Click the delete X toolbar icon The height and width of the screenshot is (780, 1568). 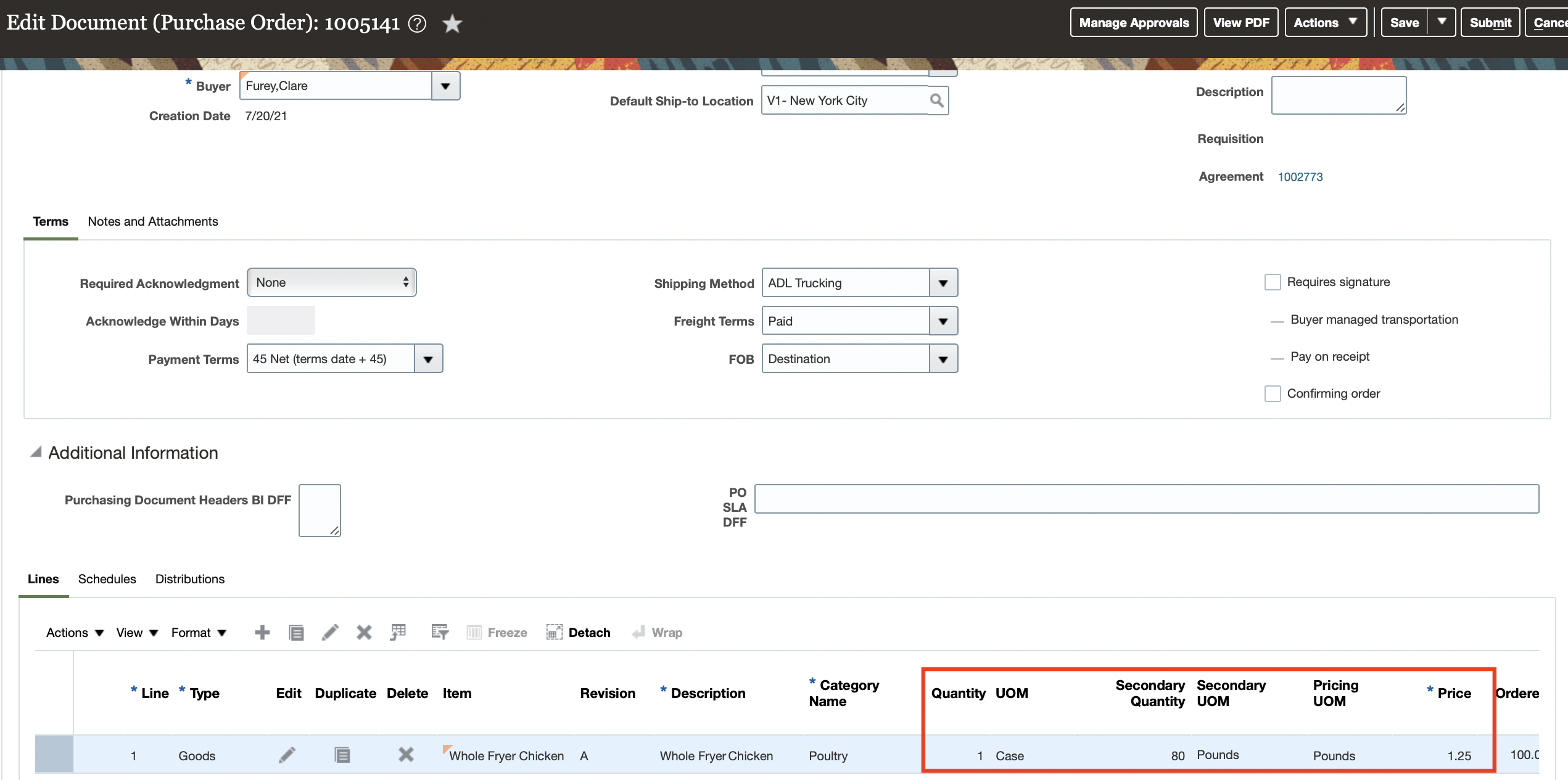364,632
